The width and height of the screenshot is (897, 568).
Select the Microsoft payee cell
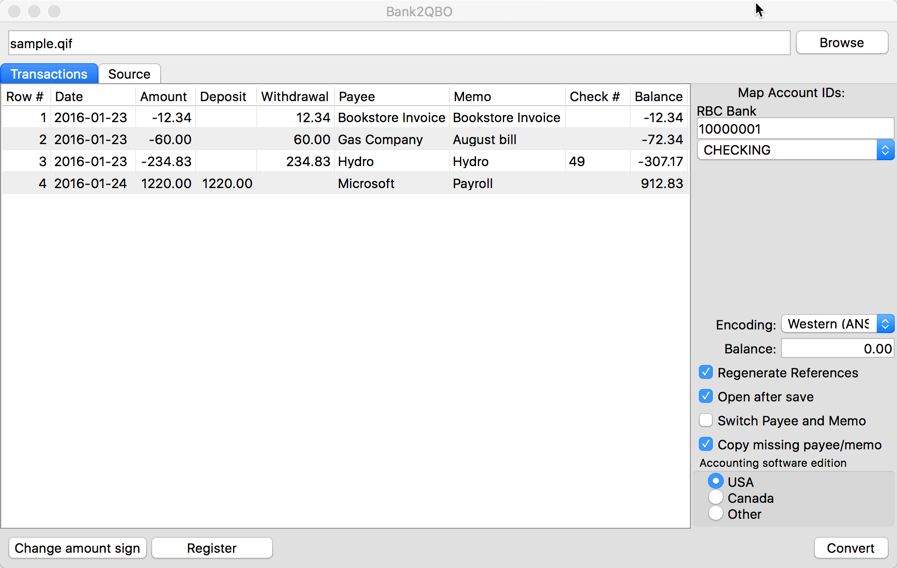pos(391,184)
